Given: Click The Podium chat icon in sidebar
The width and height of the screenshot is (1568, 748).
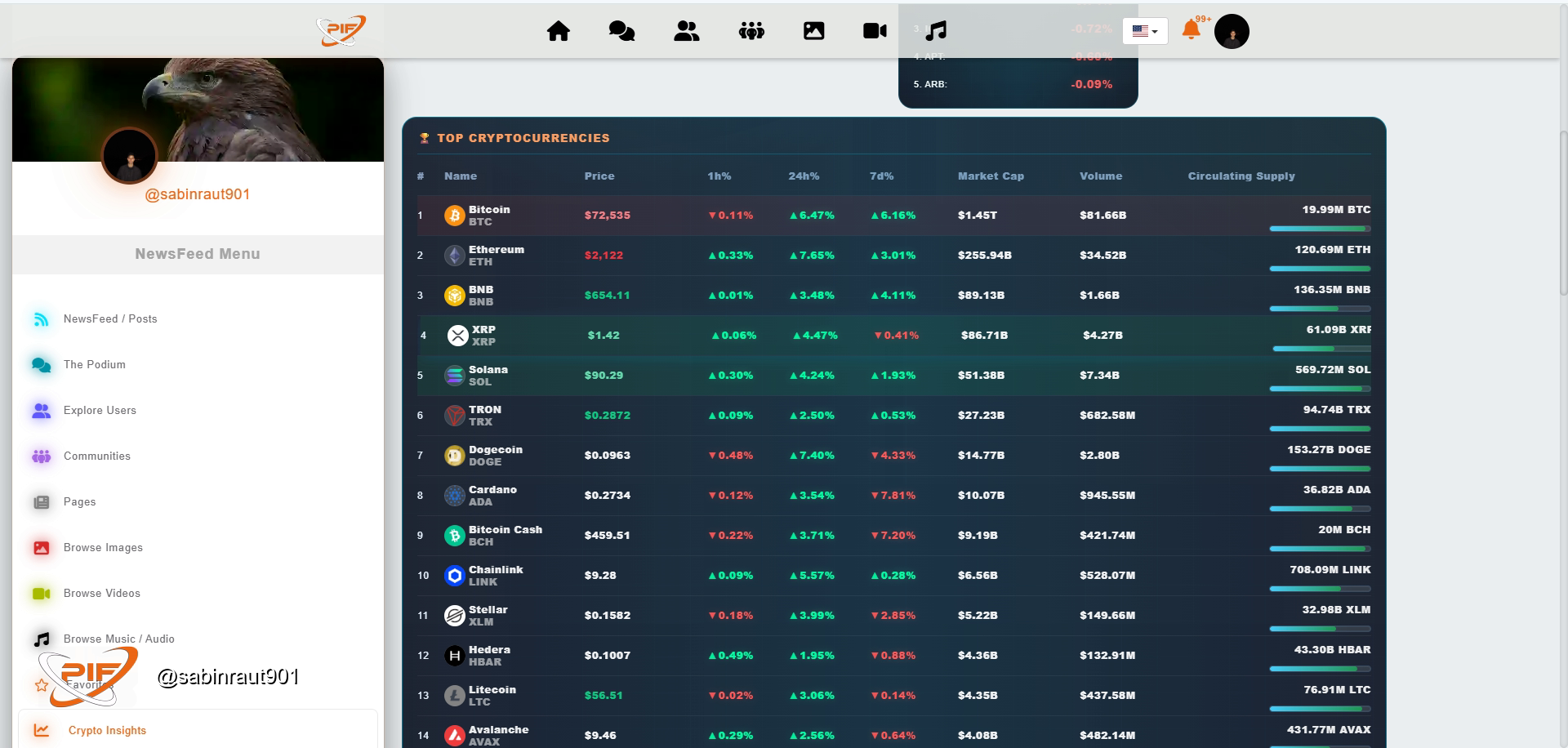Looking at the screenshot, I should (41, 365).
